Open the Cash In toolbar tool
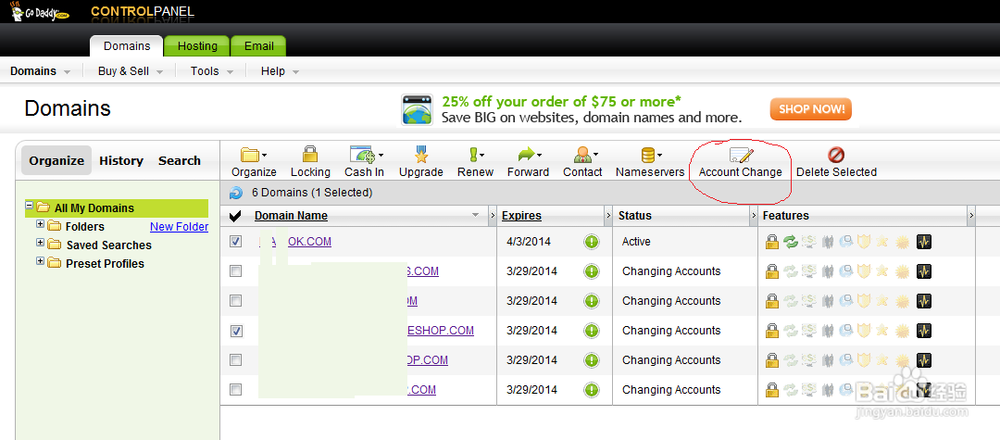Image resolution: width=1000 pixels, height=440 pixels. pyautogui.click(x=364, y=162)
